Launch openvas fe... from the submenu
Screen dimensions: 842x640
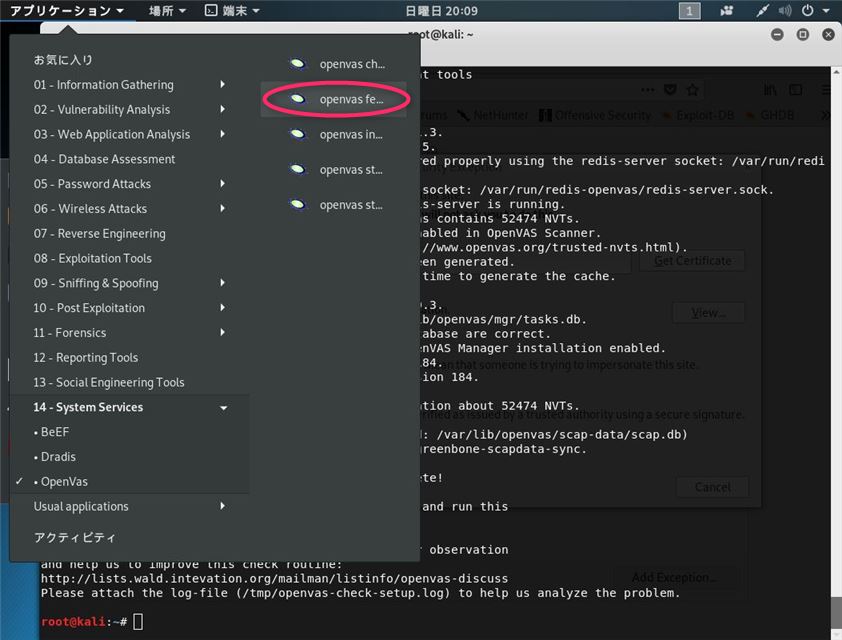pyautogui.click(x=333, y=99)
